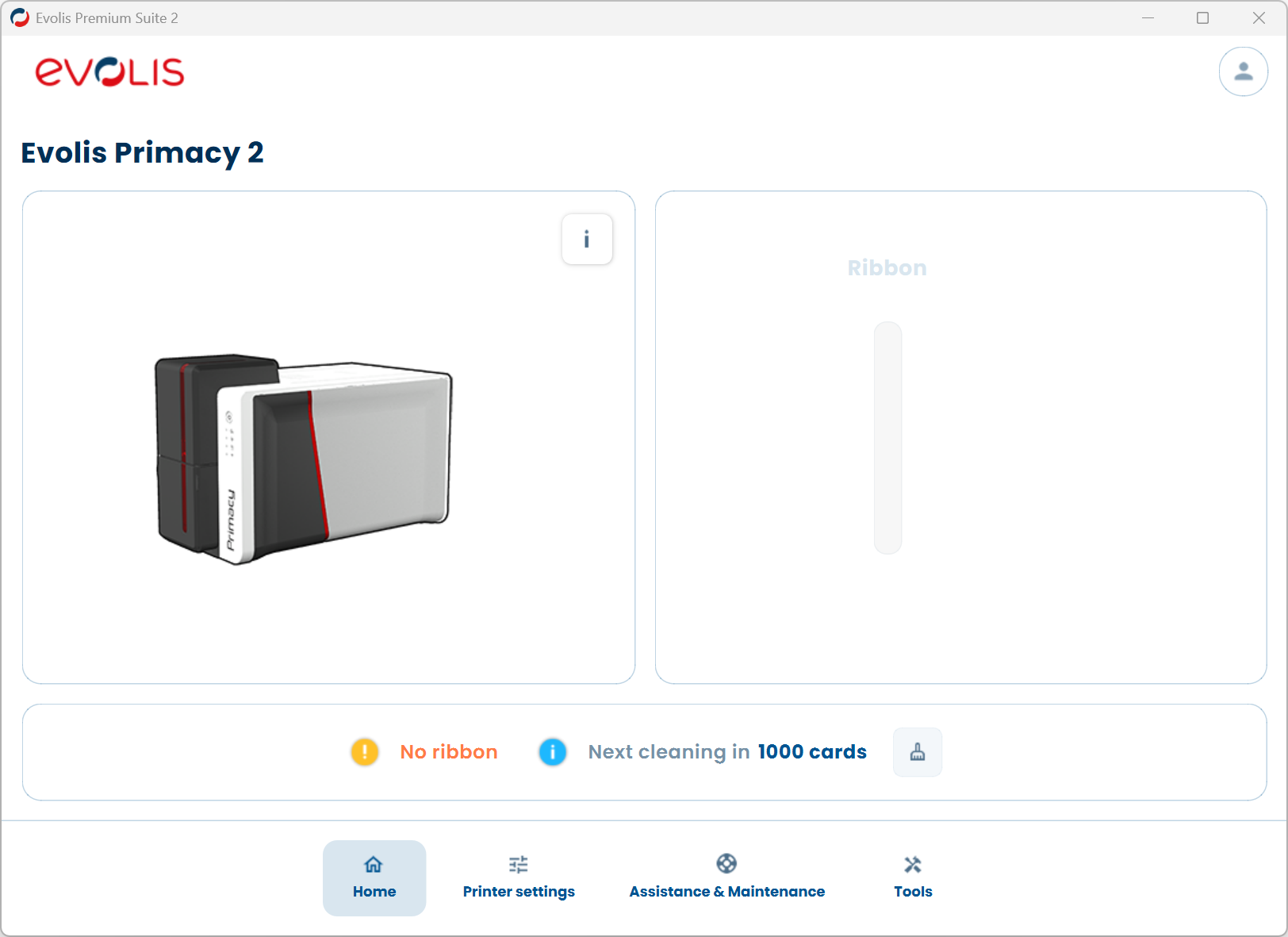Switch to the Printer settings tab
Viewport: 1288px width, 937px height.
tap(519, 878)
